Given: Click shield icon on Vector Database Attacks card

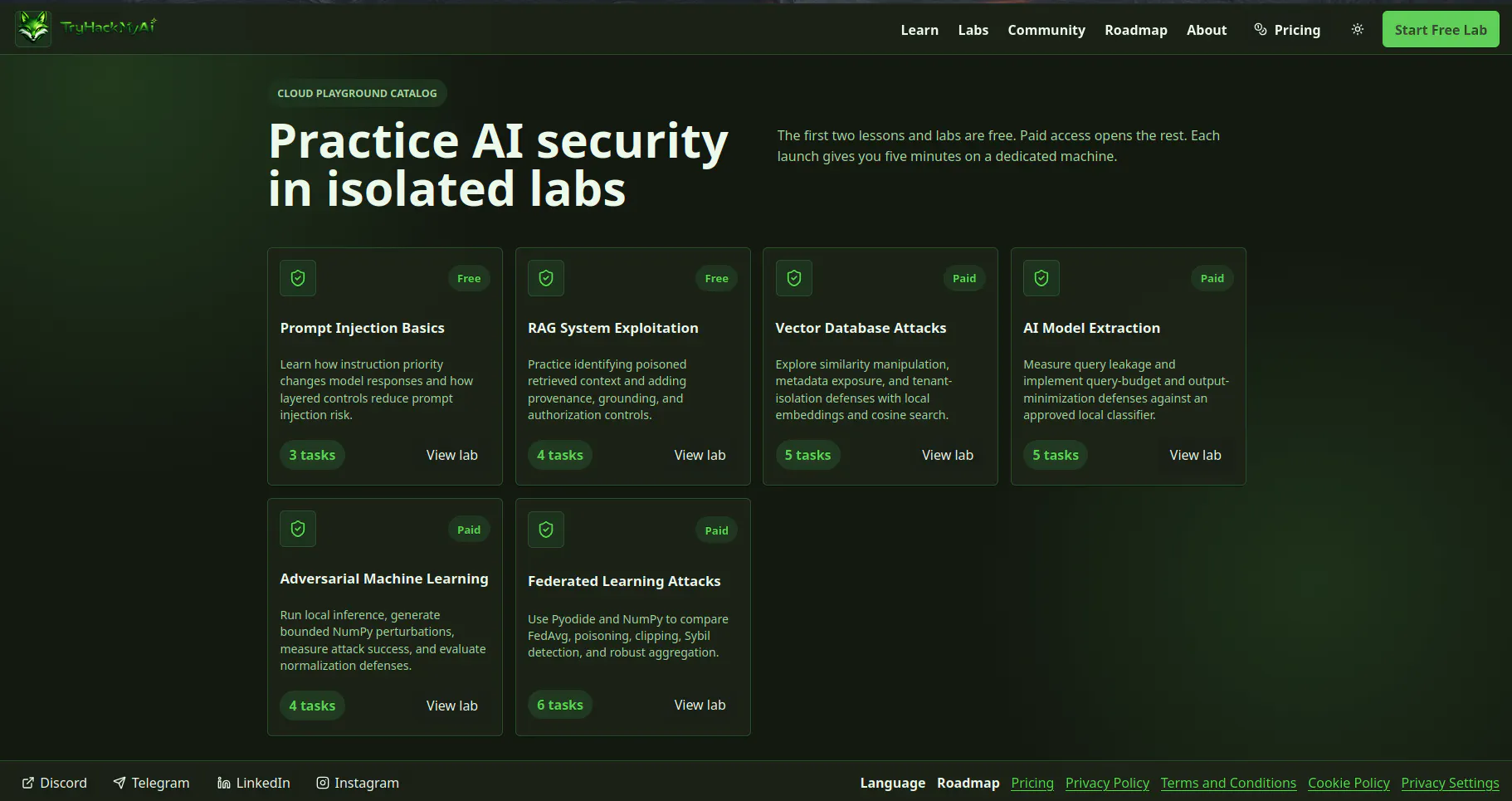Looking at the screenshot, I should point(794,278).
